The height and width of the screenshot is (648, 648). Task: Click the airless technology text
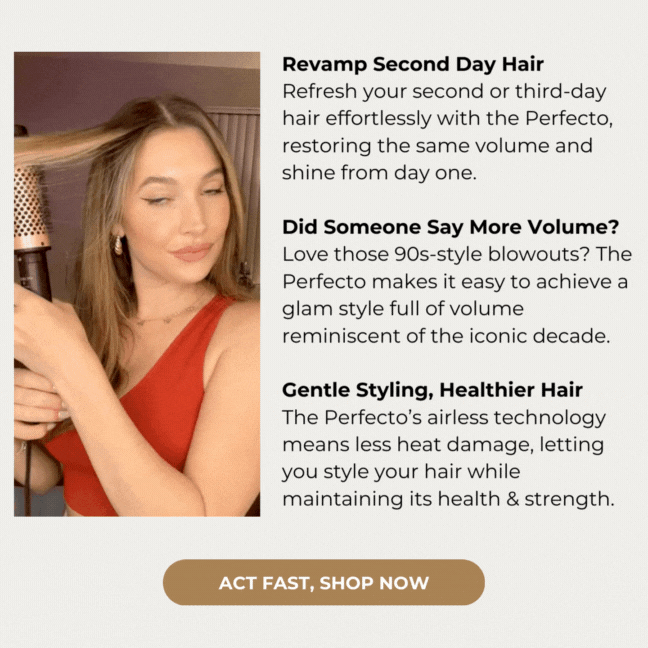click(516, 417)
